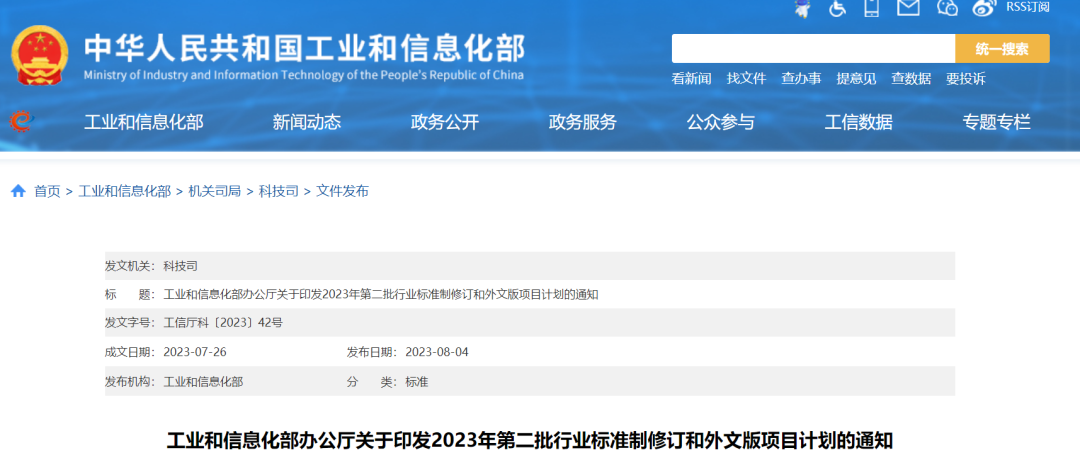Click the mail envelope icon

(x=908, y=8)
